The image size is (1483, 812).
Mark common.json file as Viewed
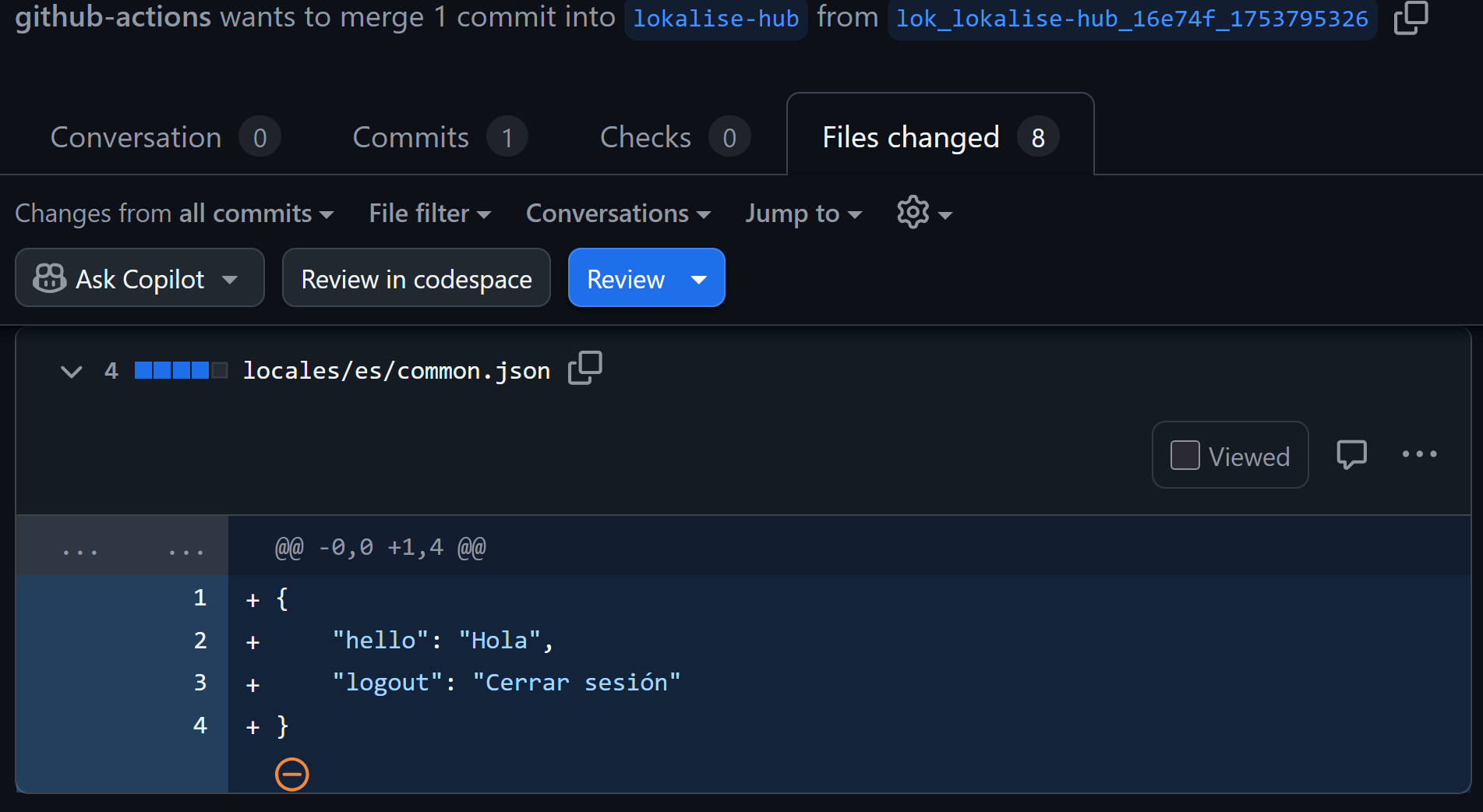[x=1185, y=455]
